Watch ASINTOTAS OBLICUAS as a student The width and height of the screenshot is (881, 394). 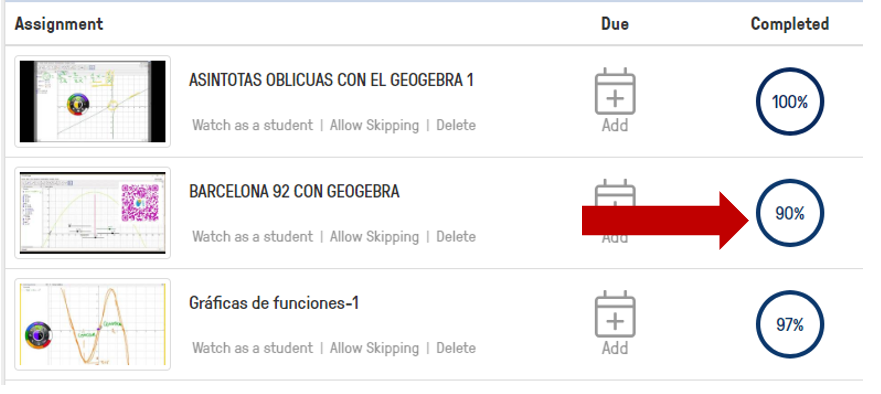(252, 125)
